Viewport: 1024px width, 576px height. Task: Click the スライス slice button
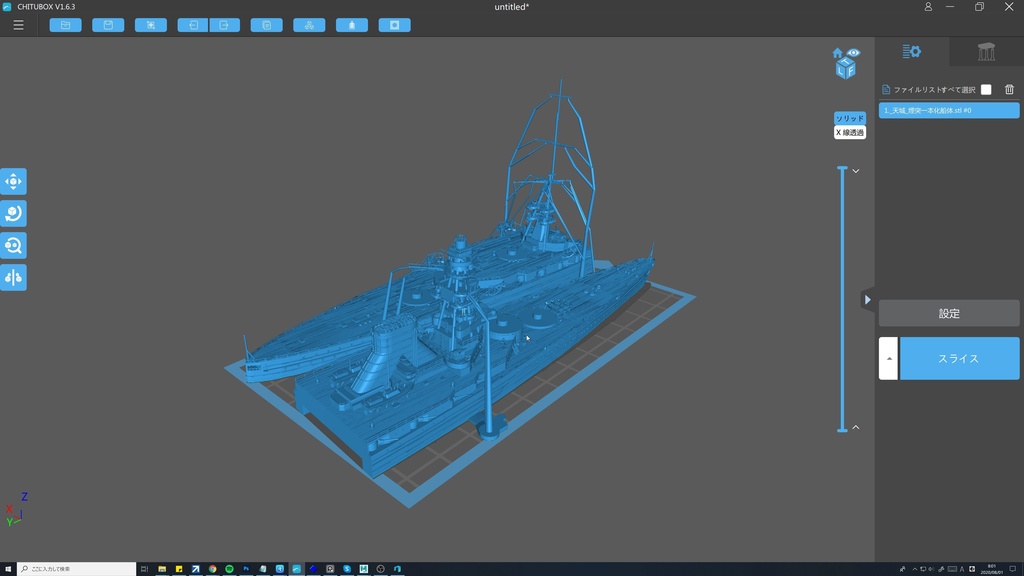(x=959, y=359)
